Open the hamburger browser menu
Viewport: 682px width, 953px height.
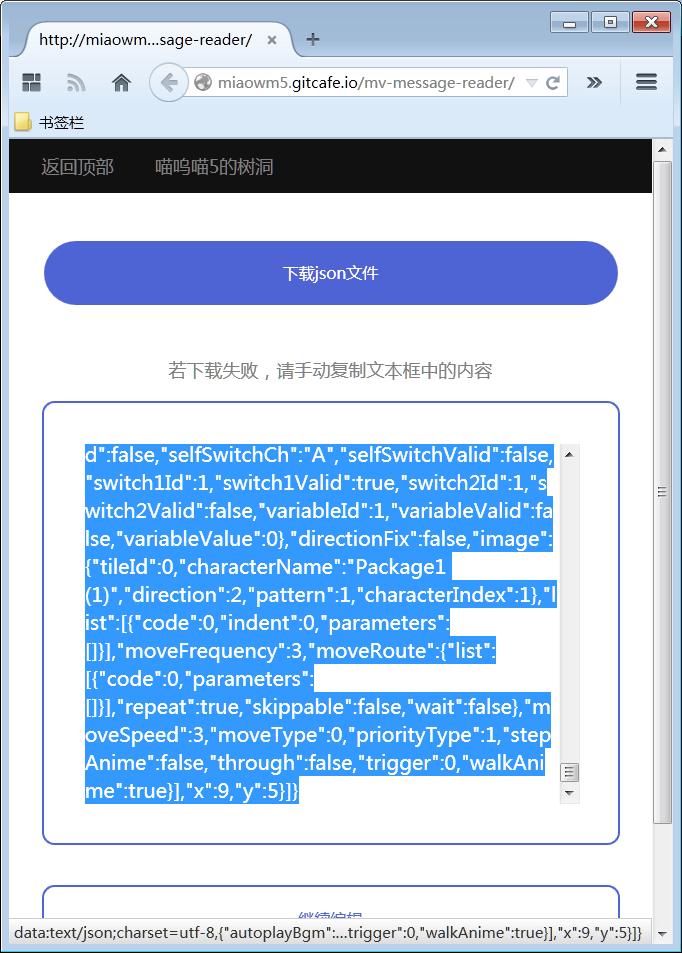tap(646, 82)
